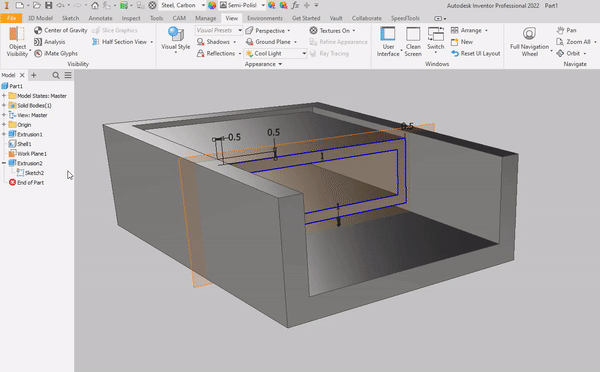The image size is (600, 372).
Task: Toggle Analysis visibility
Action: pos(50,42)
